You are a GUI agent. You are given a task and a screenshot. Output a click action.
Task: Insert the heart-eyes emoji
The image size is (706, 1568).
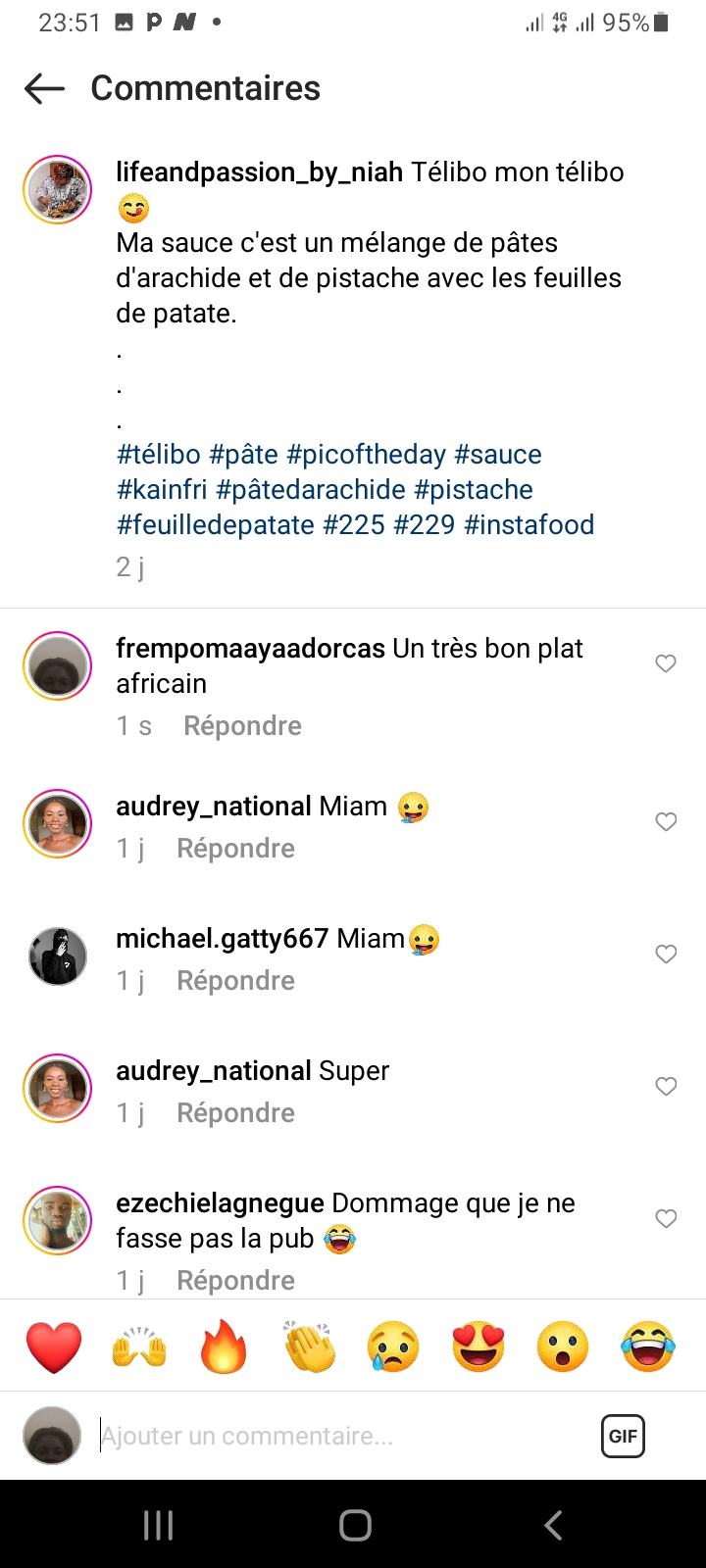(479, 1347)
